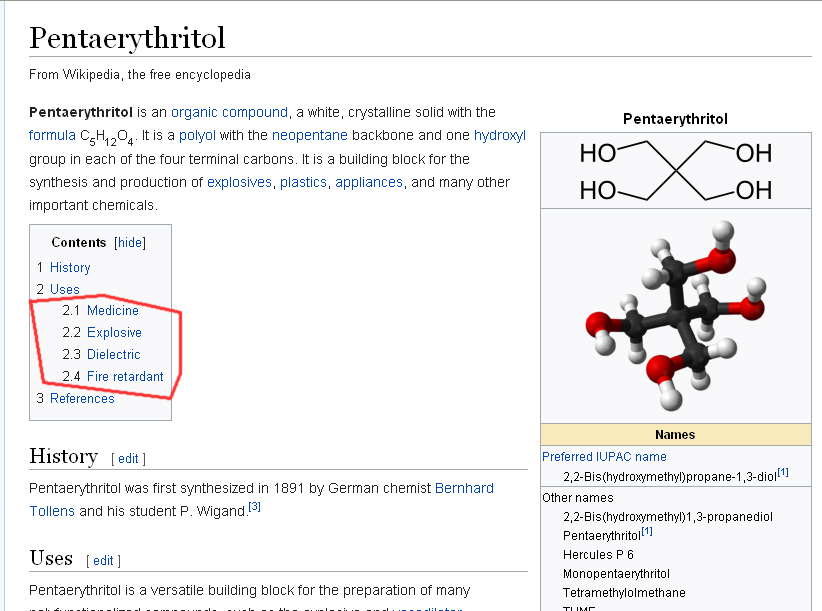Follow the formula link
This screenshot has height=611, width=822.
coord(52,135)
